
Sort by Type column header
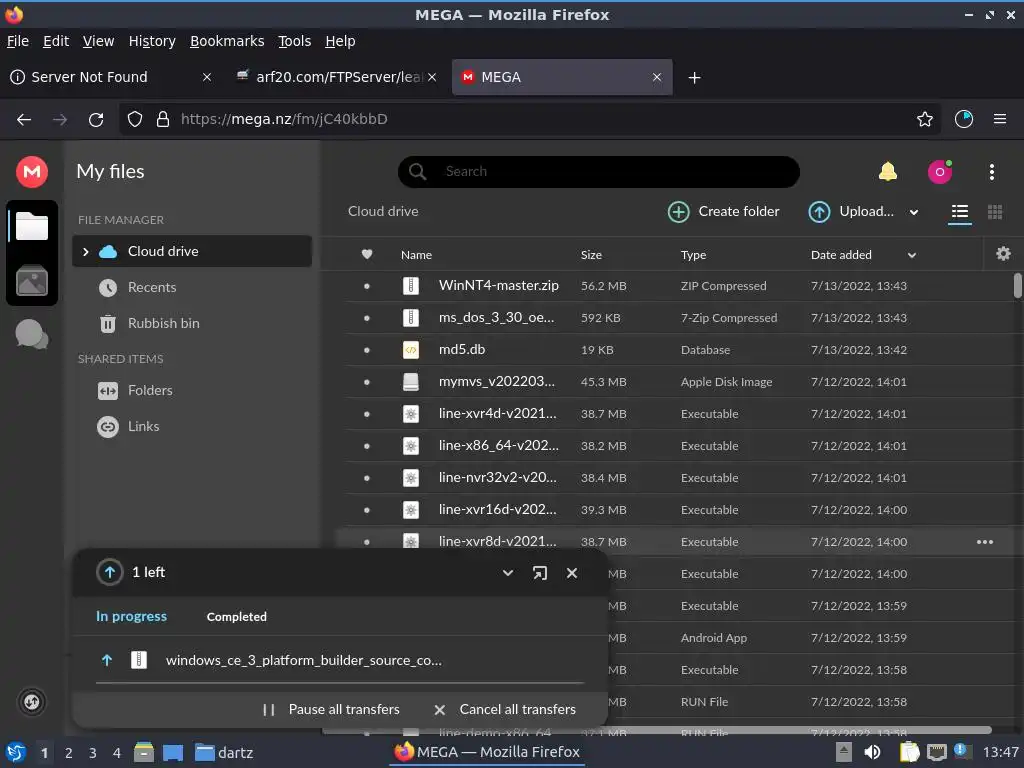tap(693, 255)
